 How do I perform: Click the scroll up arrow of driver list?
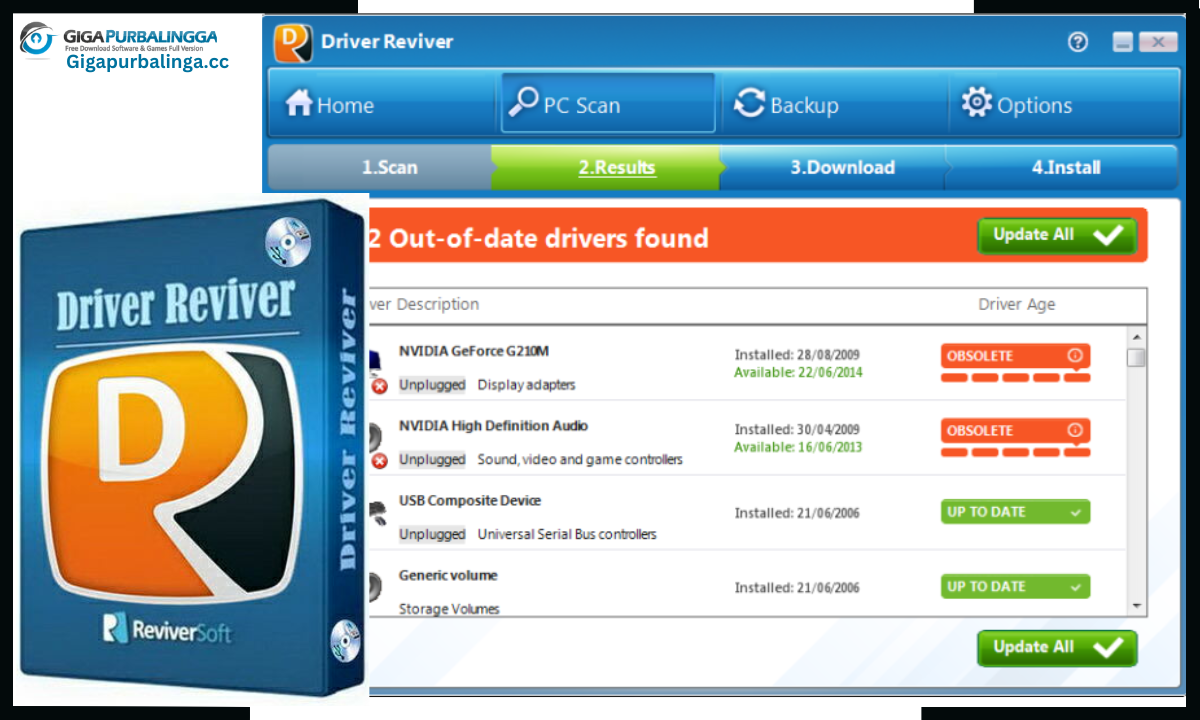tap(1137, 336)
